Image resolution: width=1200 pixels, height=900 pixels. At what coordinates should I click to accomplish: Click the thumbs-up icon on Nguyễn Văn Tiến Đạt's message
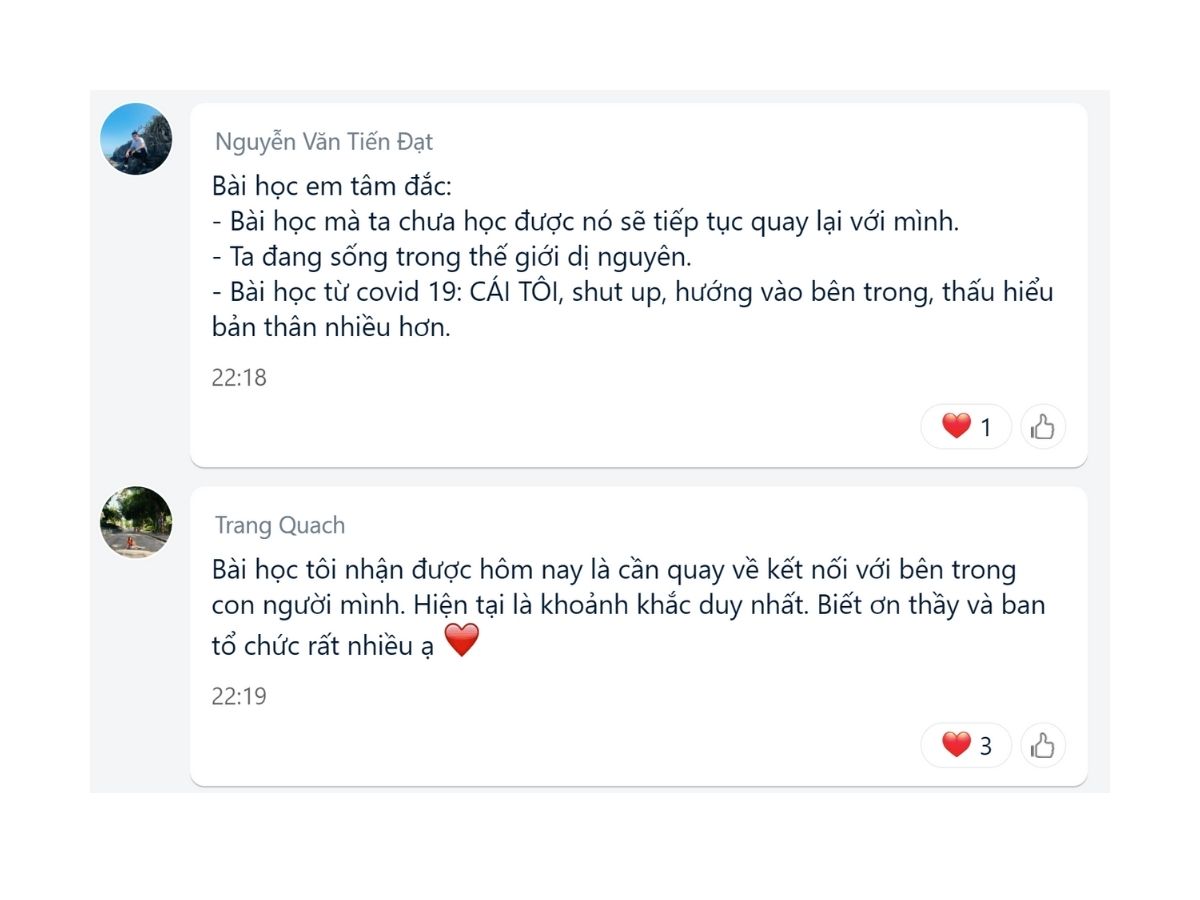pos(1043,427)
